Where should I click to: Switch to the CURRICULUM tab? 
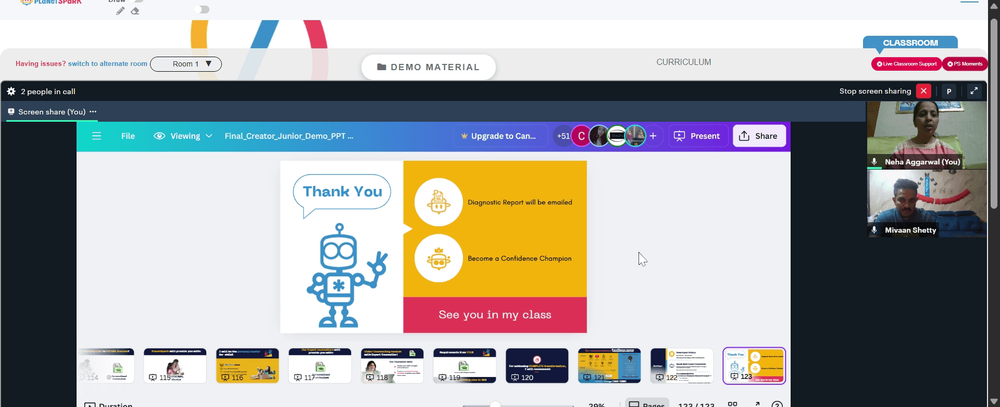(x=684, y=62)
